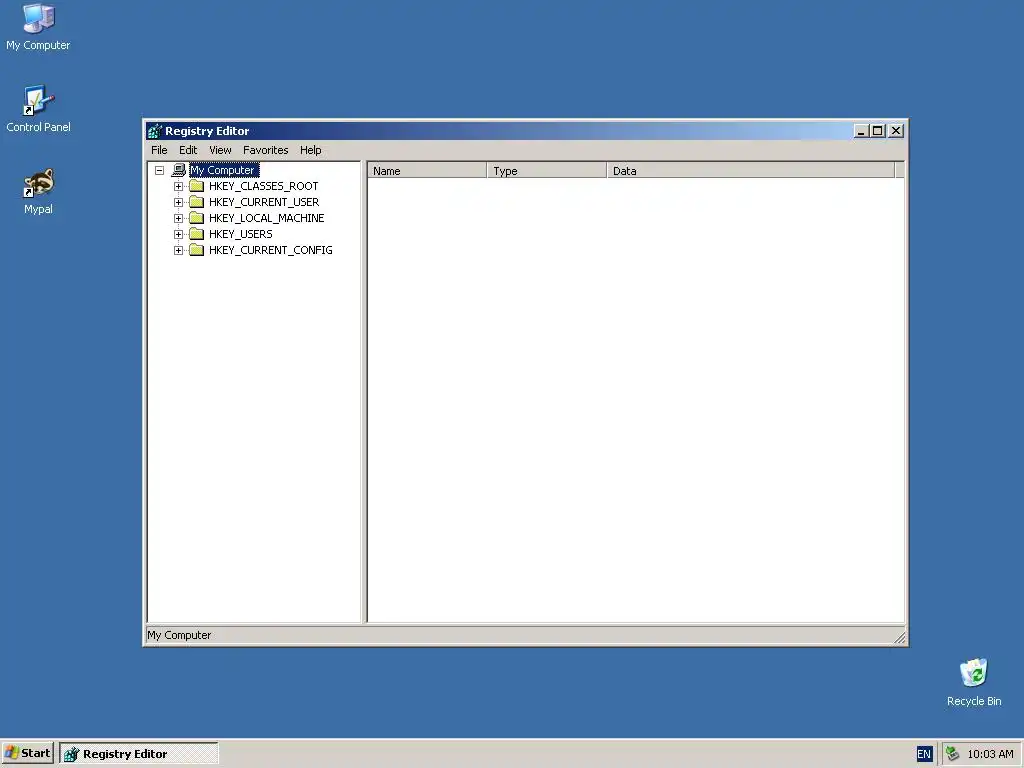Collapse the My Computer root node

coord(159,170)
